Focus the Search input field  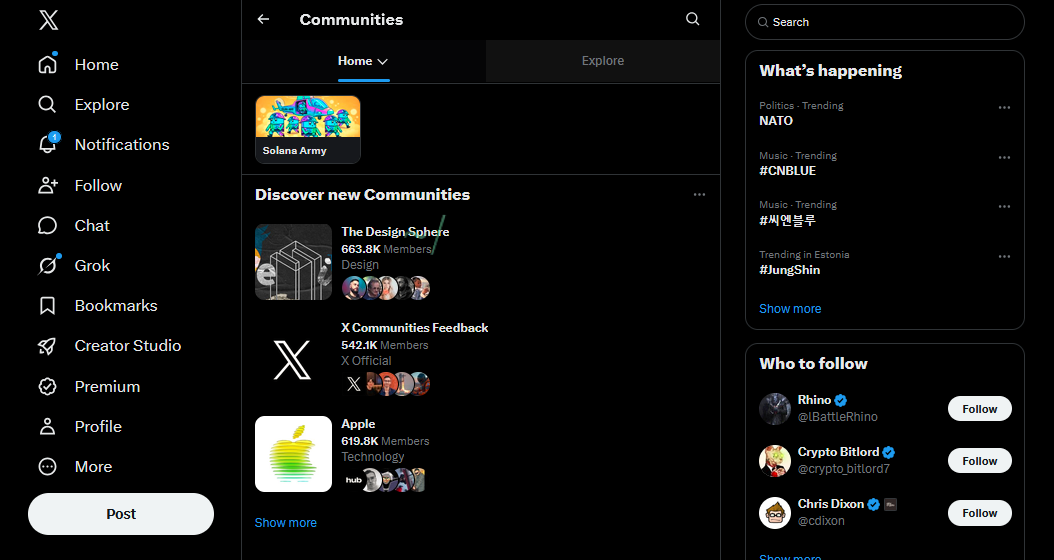(885, 22)
